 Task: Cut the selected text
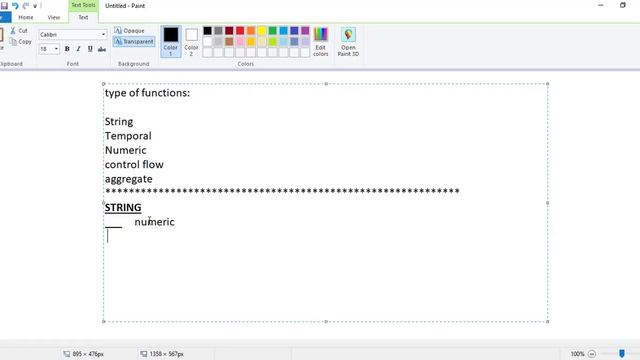click(x=19, y=31)
